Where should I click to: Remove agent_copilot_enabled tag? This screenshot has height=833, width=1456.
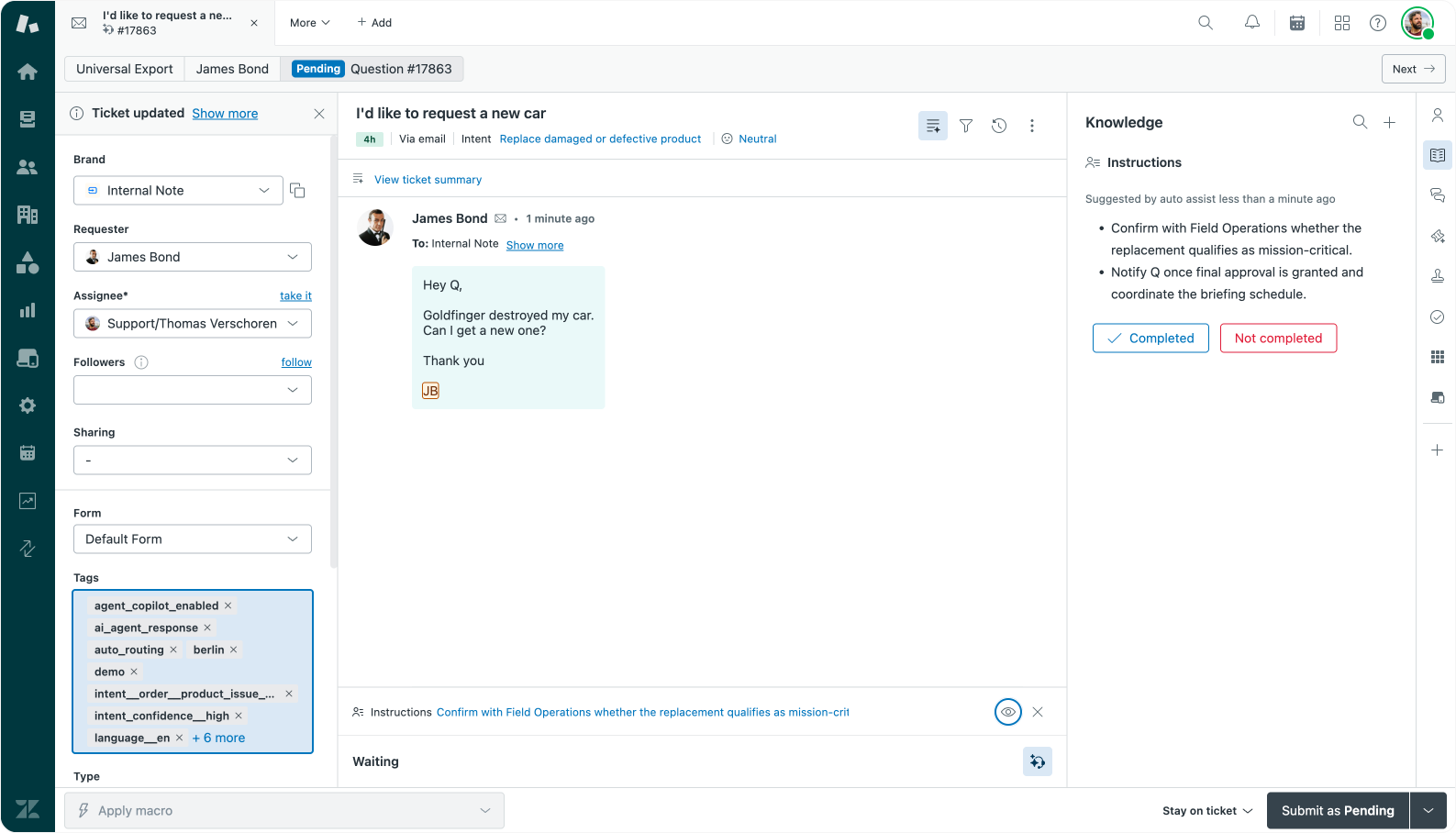(x=228, y=605)
